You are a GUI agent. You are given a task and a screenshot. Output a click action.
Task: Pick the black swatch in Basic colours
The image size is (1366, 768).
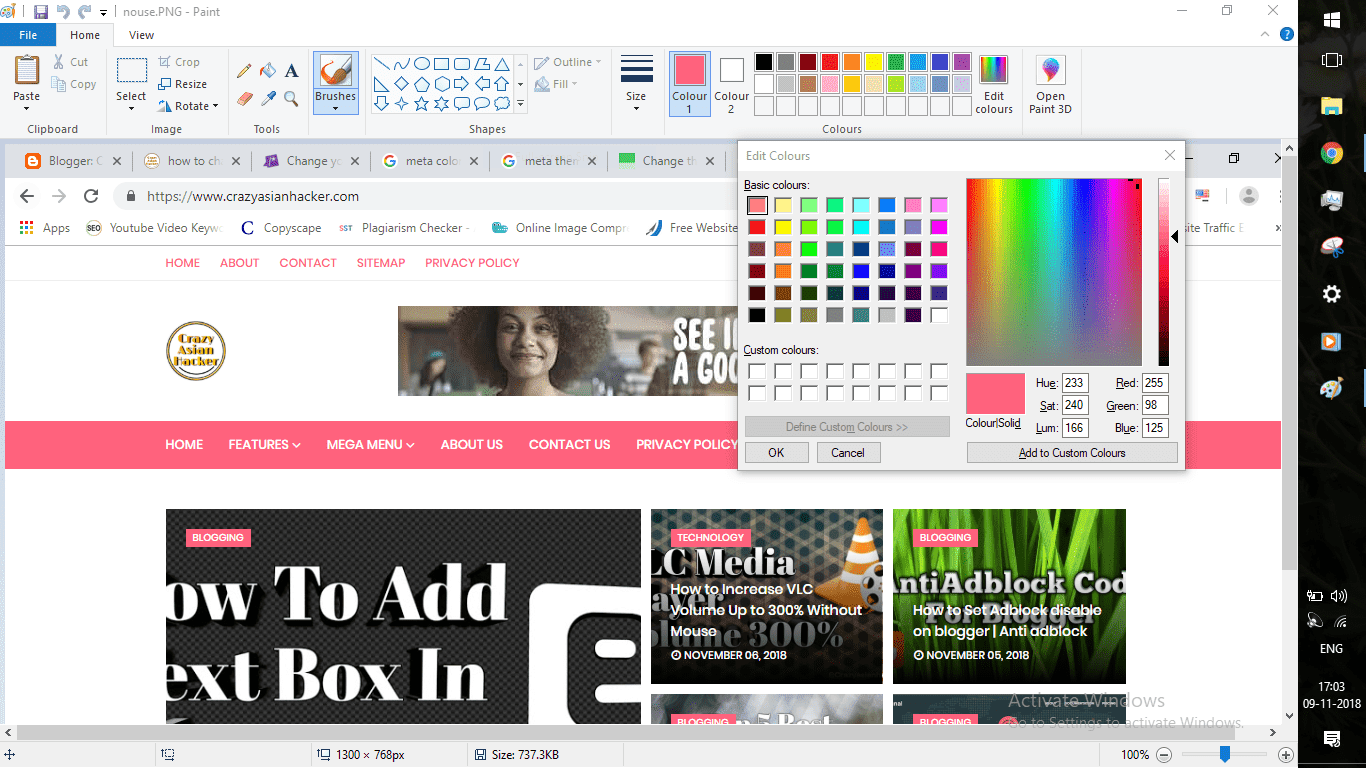coord(757,315)
